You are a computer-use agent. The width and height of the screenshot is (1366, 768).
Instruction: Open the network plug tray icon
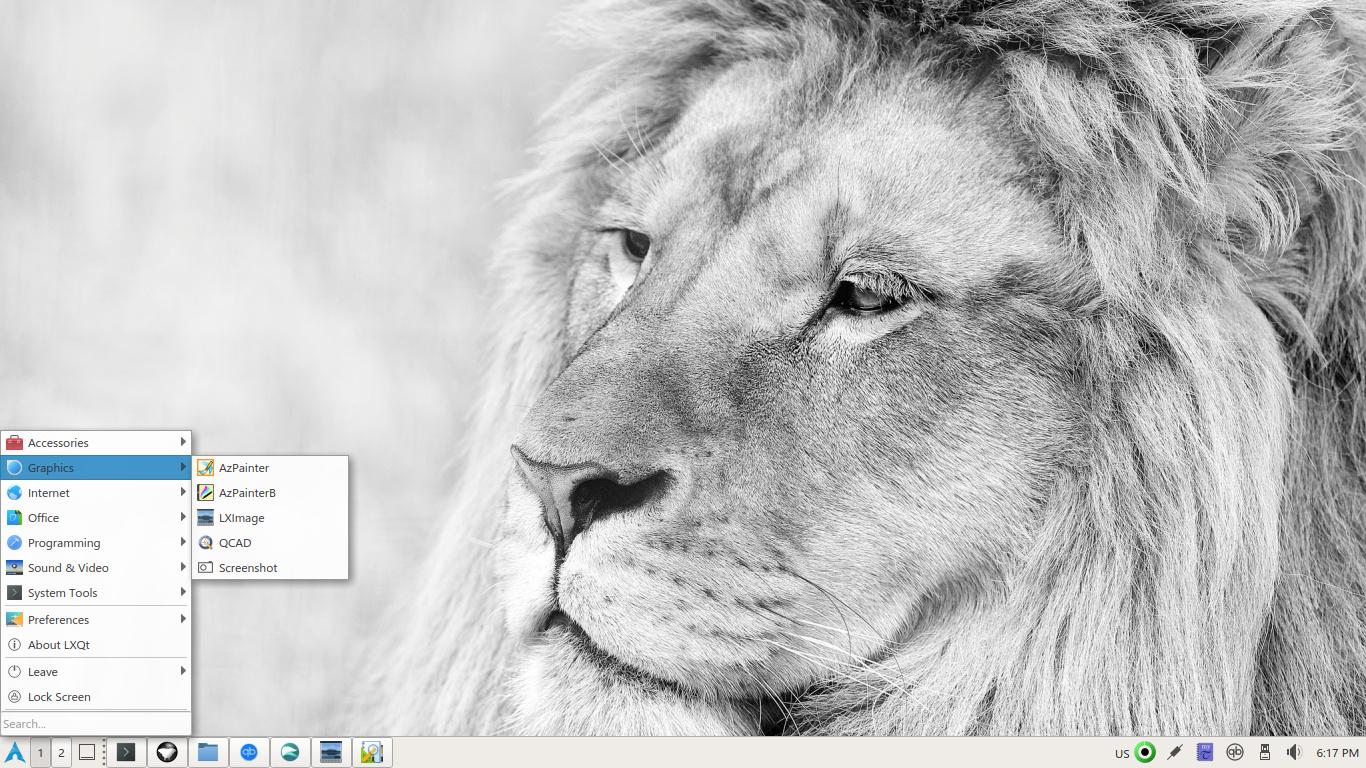1175,753
